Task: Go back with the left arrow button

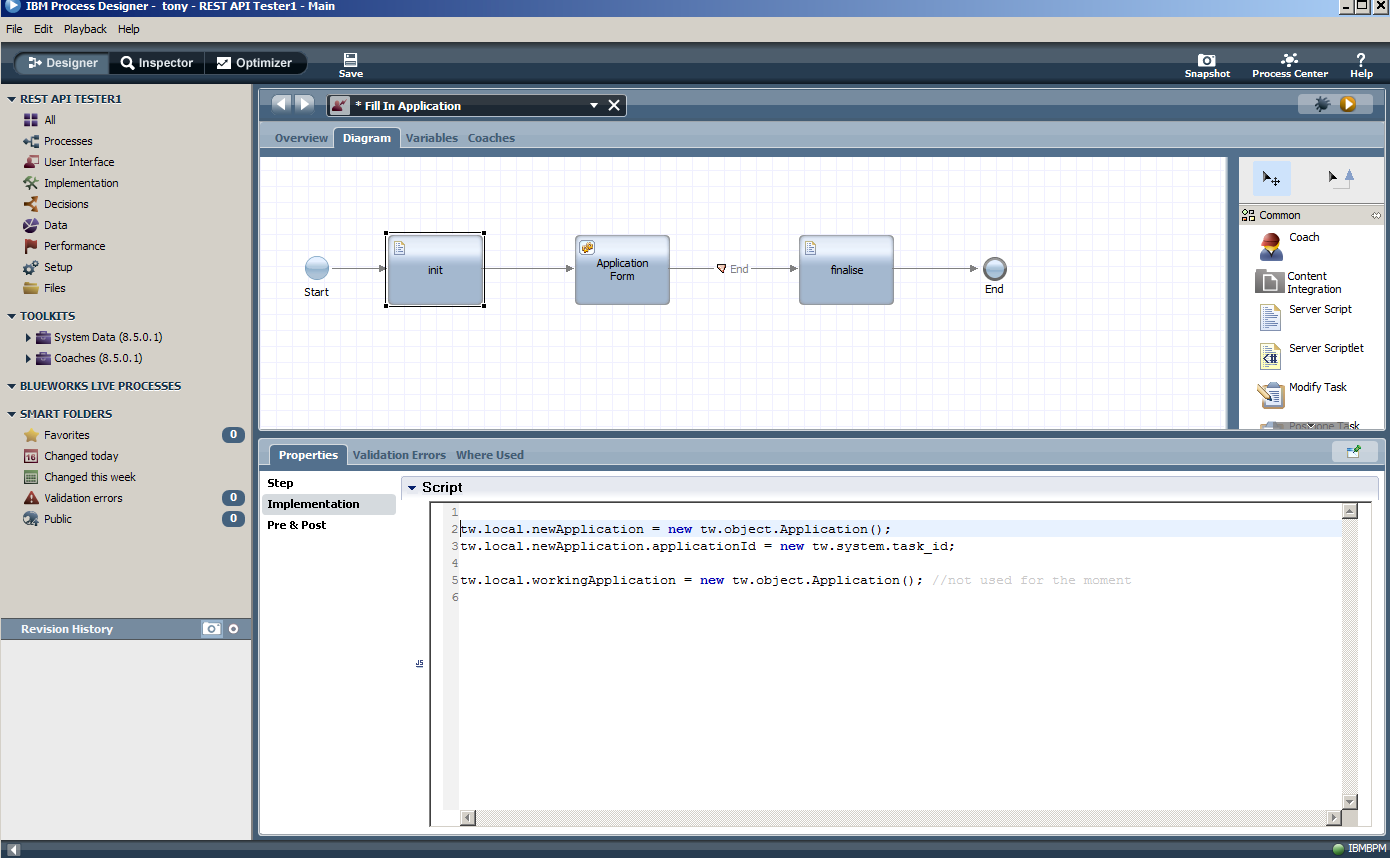Action: pos(281,104)
